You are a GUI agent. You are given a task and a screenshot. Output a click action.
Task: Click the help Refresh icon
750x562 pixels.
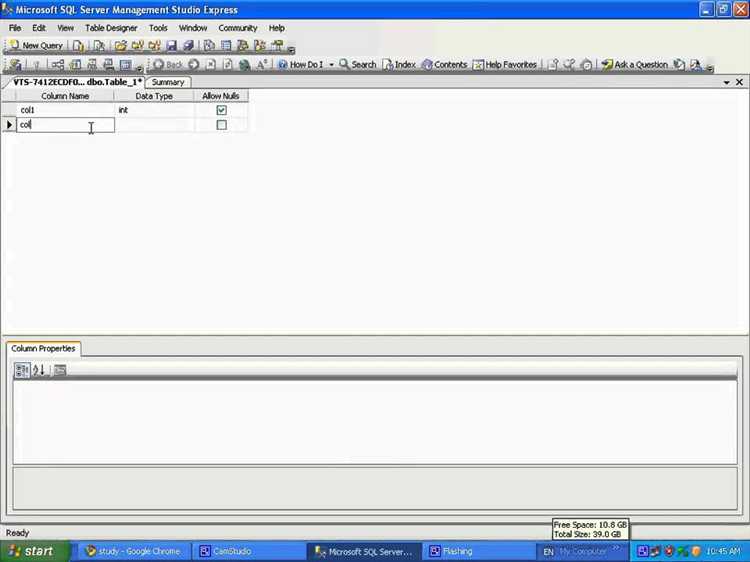click(x=228, y=65)
